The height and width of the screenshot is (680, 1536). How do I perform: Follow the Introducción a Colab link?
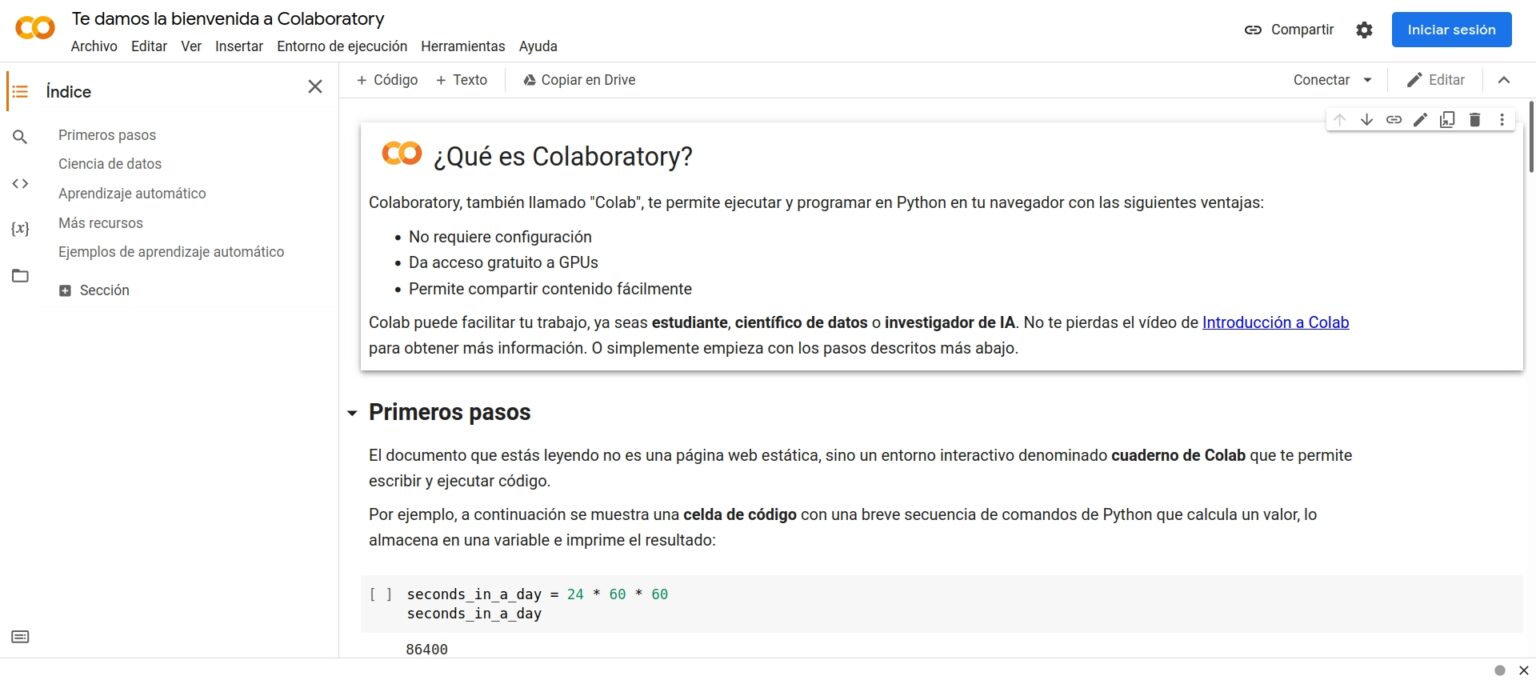click(1275, 322)
